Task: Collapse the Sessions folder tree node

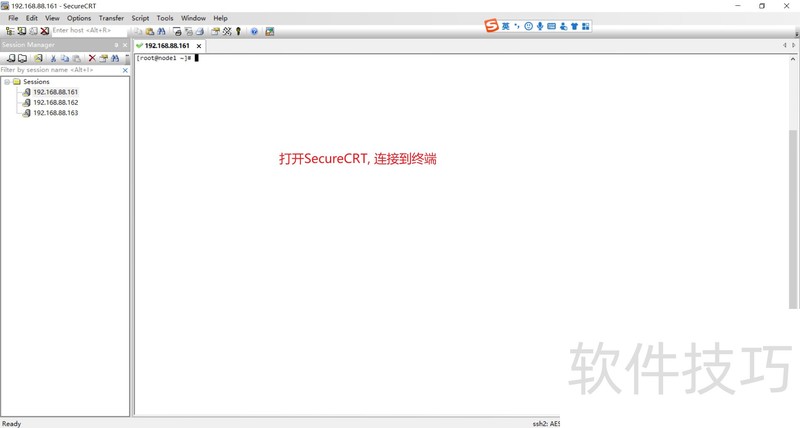Action: (x=7, y=82)
